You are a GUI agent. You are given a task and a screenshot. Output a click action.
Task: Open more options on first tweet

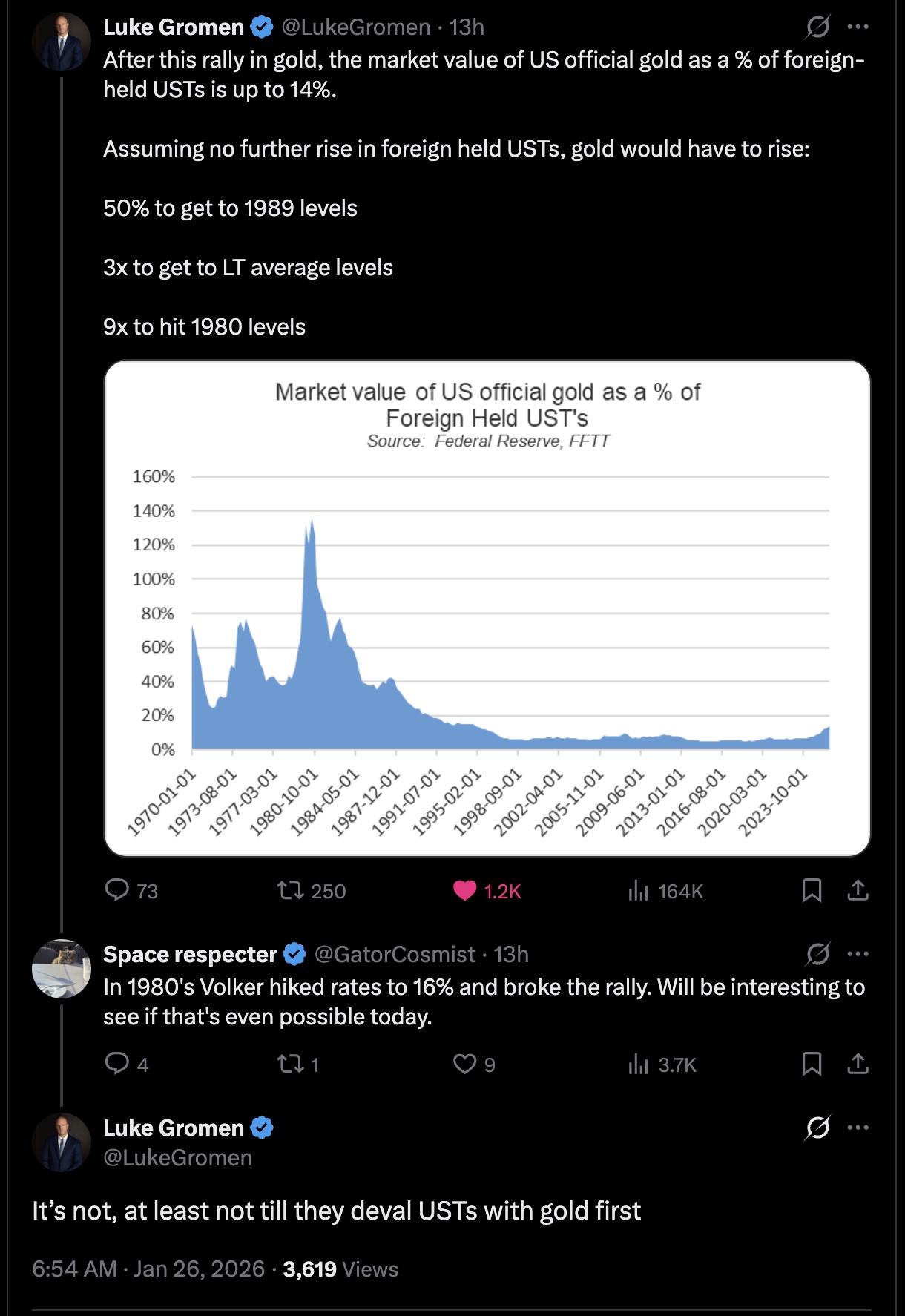click(858, 27)
